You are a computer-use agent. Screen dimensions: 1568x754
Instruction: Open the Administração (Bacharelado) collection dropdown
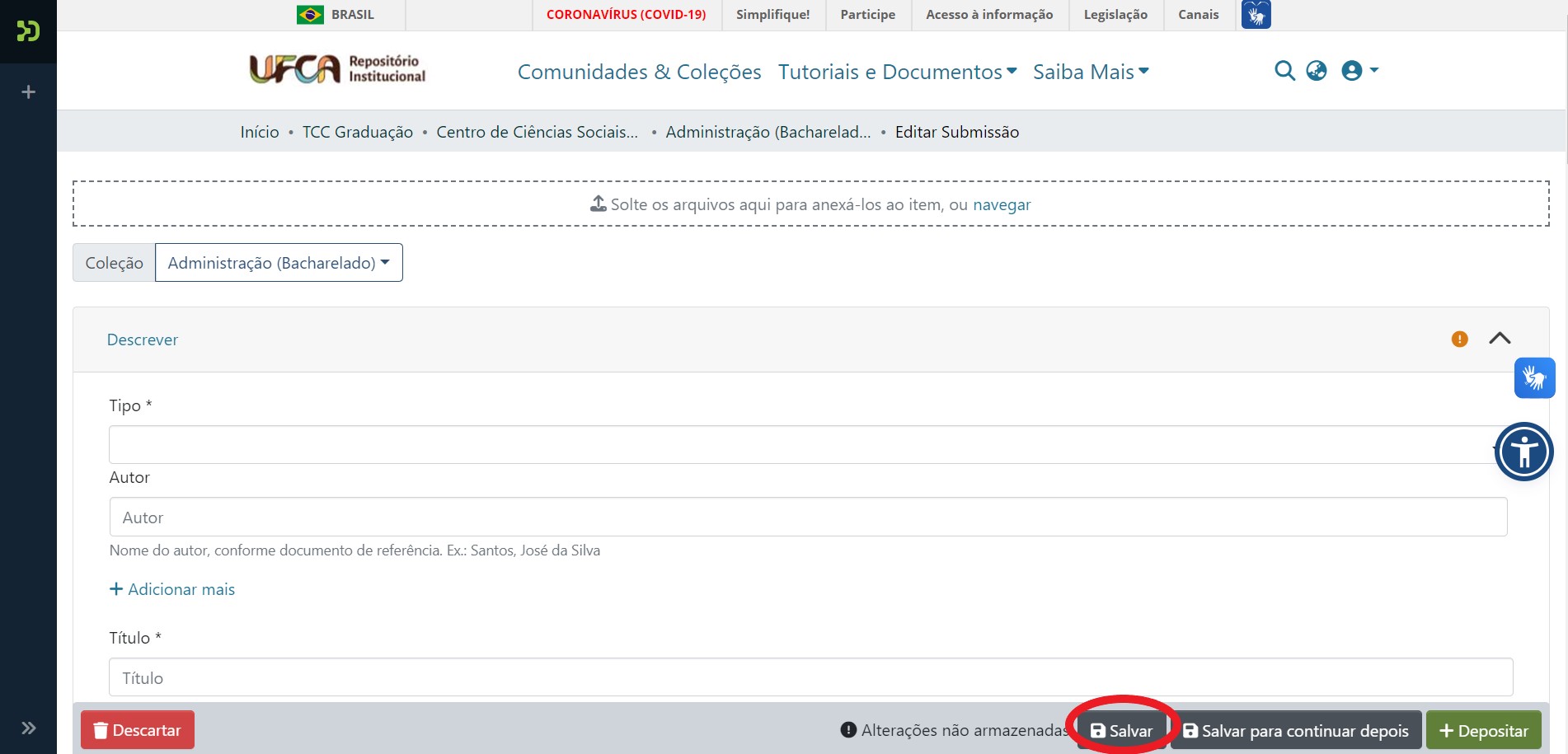pos(279,262)
